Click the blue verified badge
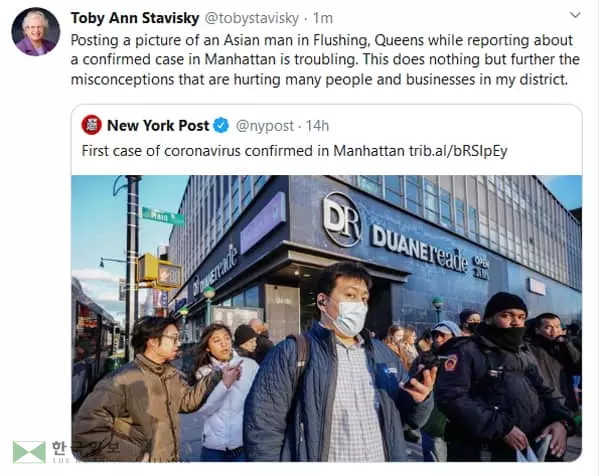 (x=221, y=125)
